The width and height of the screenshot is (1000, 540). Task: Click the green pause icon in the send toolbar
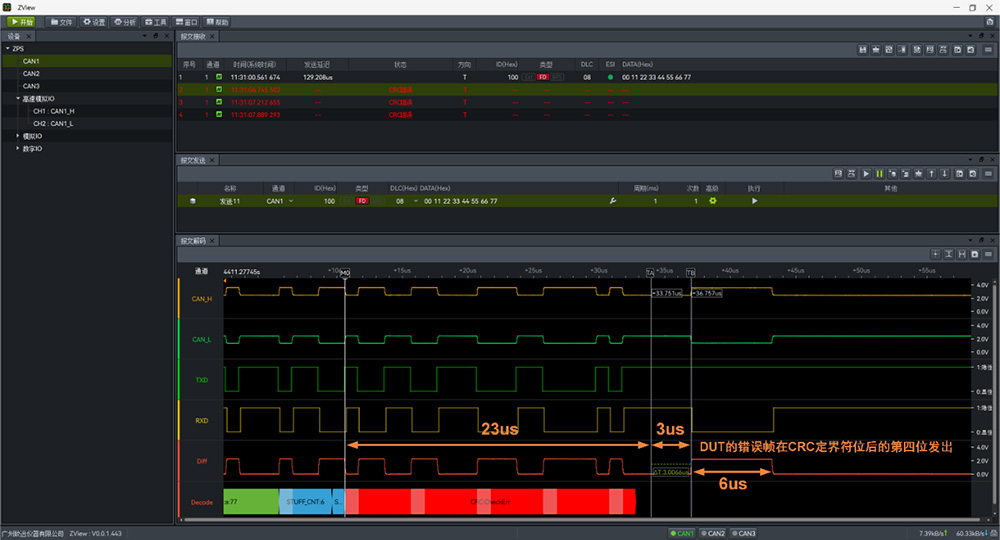[879, 174]
